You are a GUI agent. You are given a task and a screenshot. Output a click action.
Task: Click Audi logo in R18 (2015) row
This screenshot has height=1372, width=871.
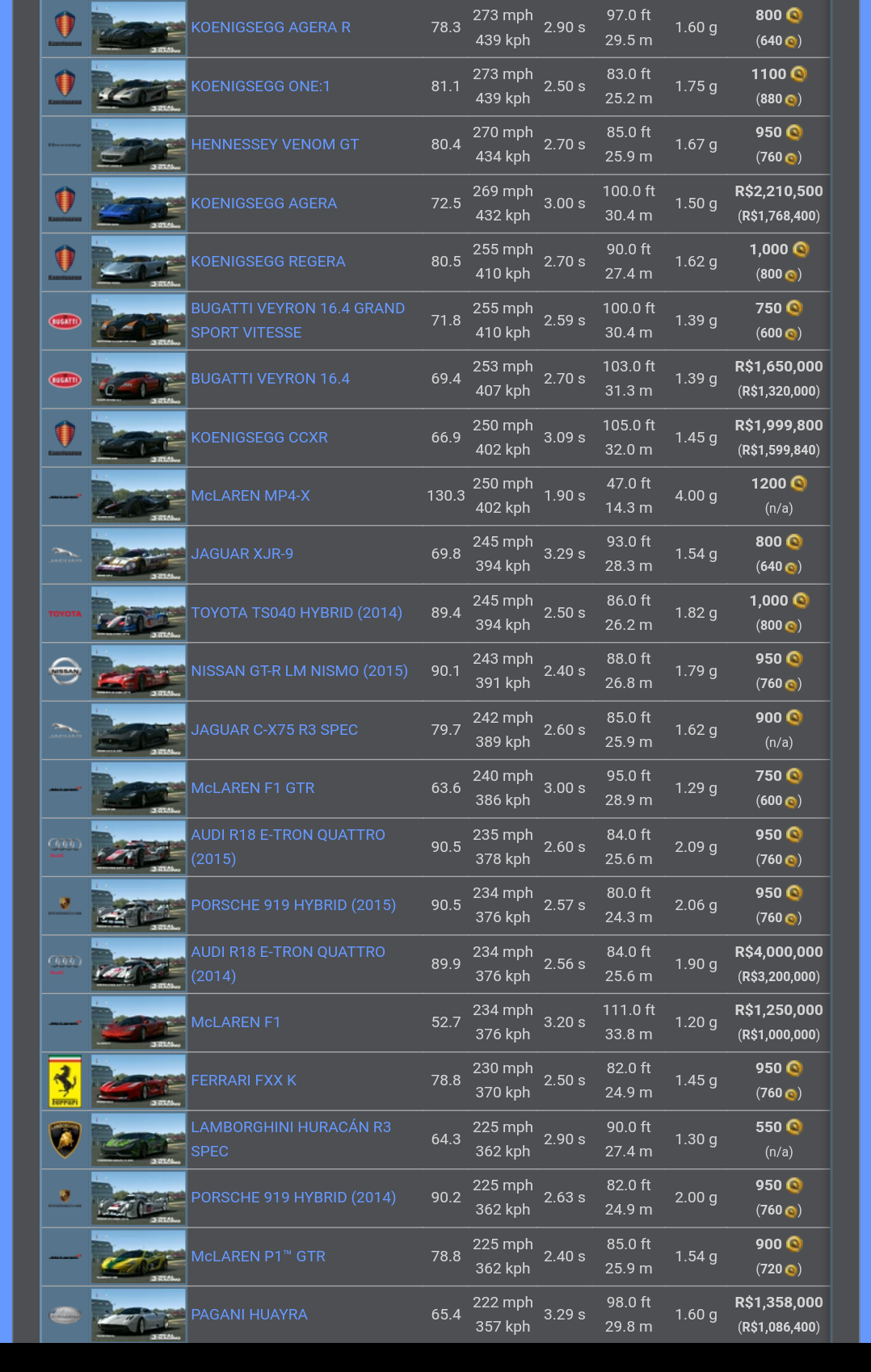pos(65,847)
